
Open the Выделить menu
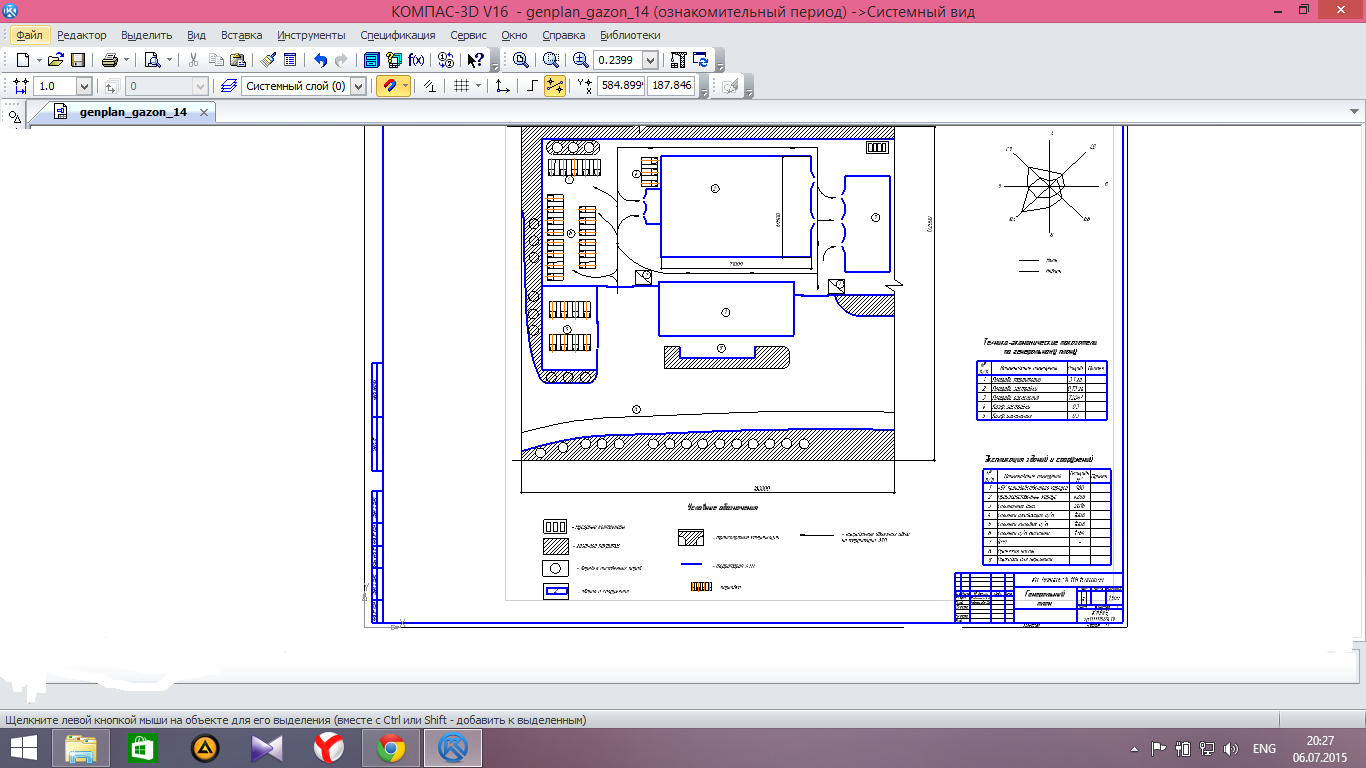[146, 35]
